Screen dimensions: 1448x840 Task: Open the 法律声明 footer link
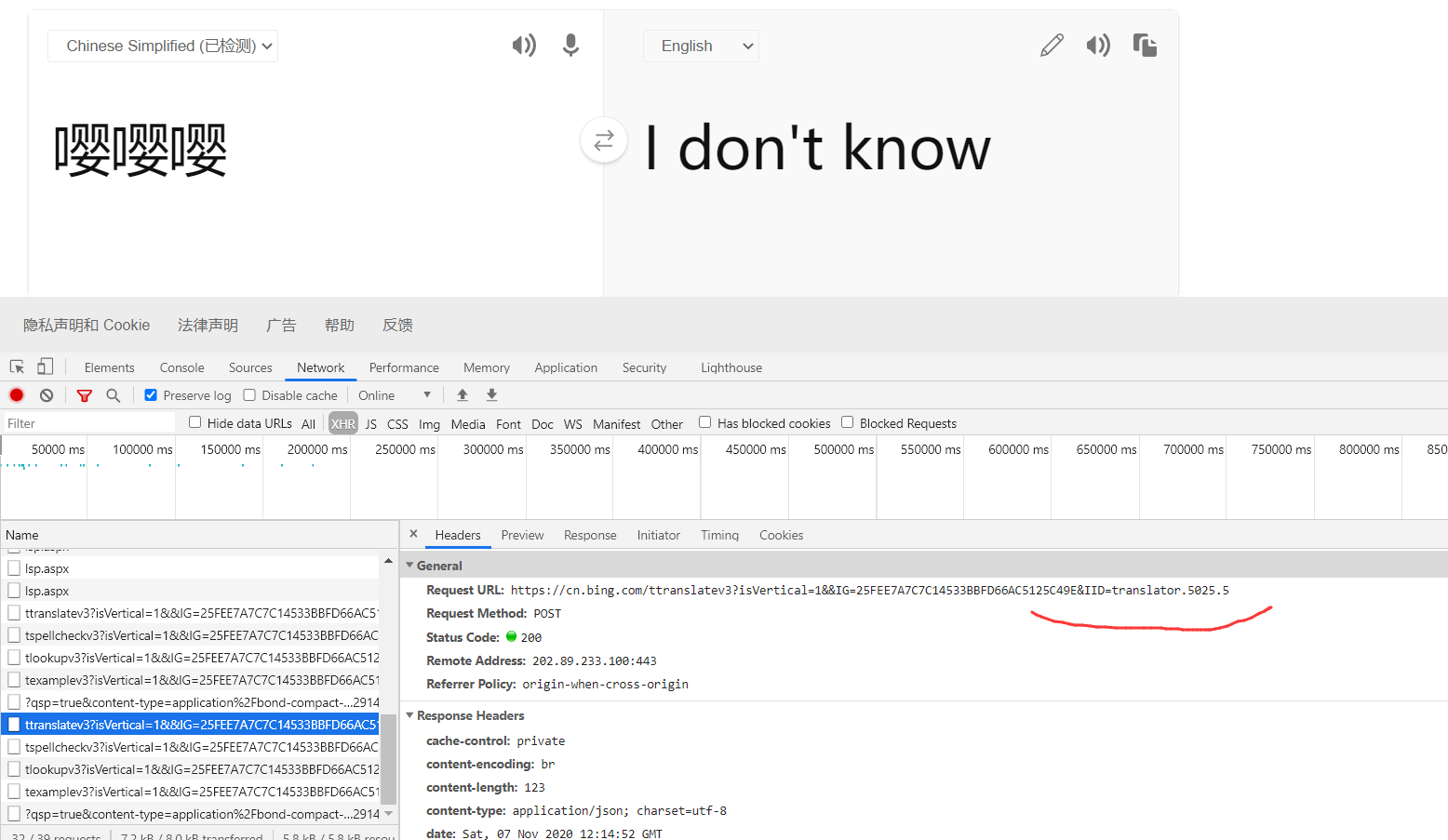pyautogui.click(x=208, y=325)
